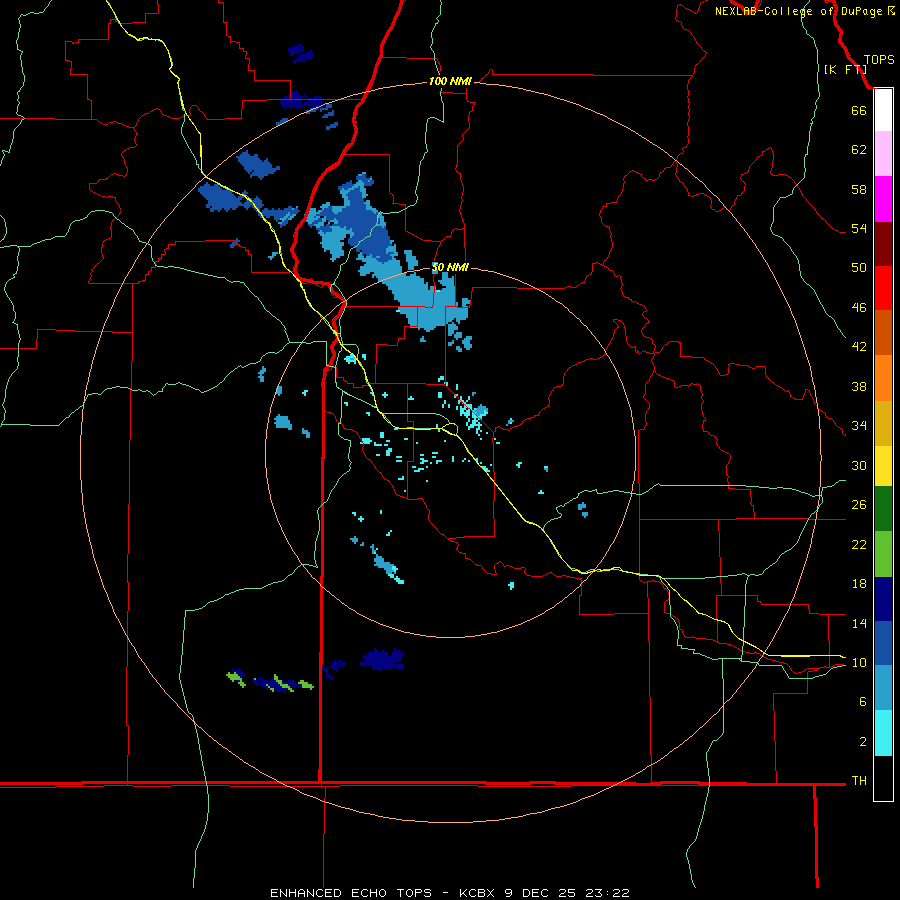Screen dimensions: 900x900
Task: Click the legend value 10
Action: click(859, 663)
